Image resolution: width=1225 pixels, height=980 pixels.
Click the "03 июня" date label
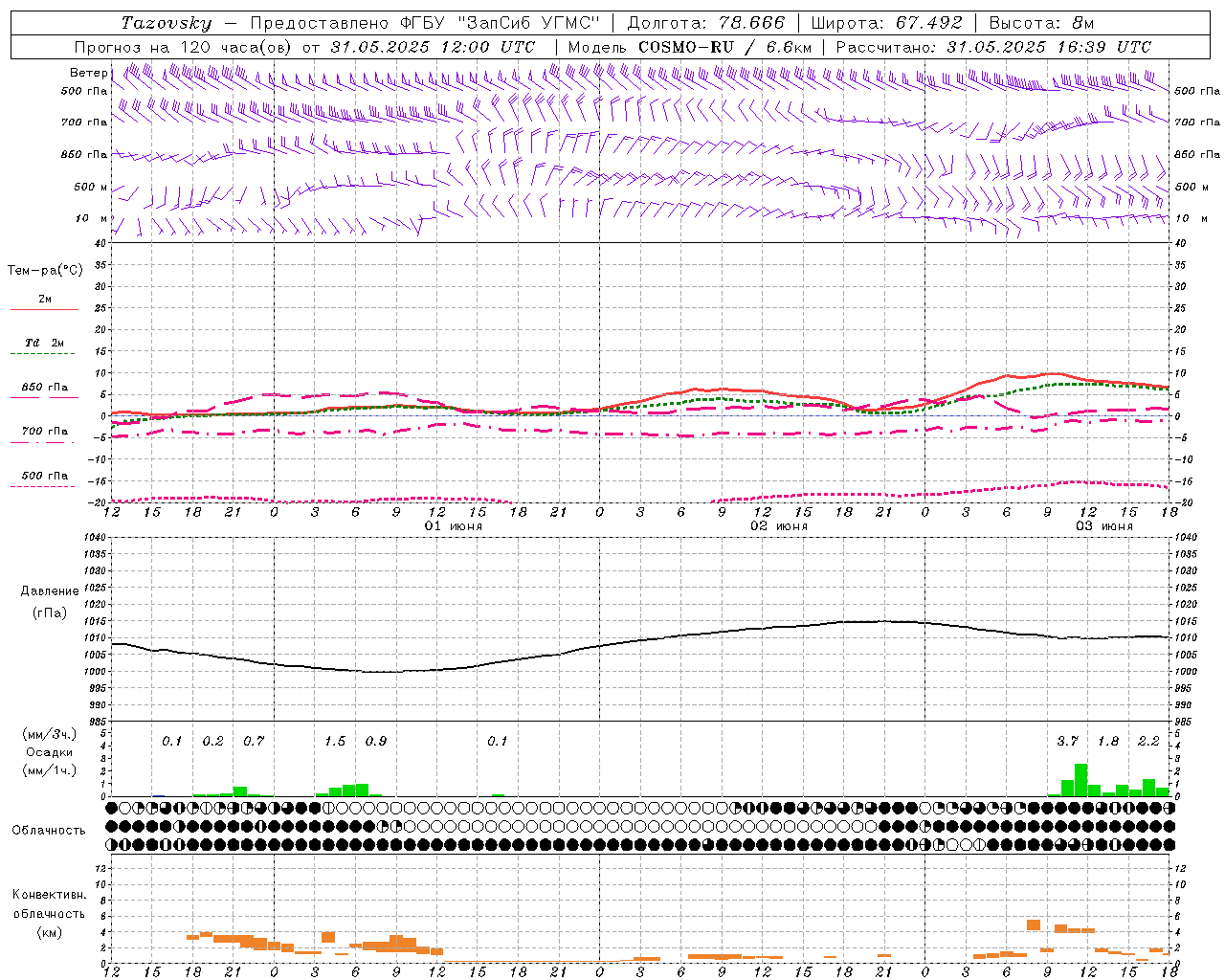(1103, 526)
